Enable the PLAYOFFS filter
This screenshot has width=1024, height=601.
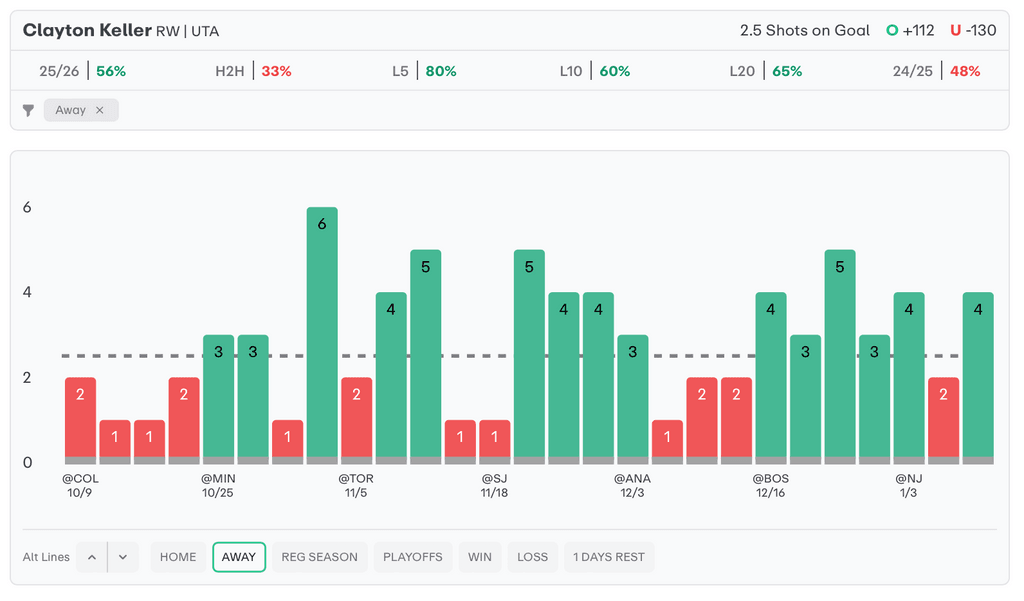point(413,557)
